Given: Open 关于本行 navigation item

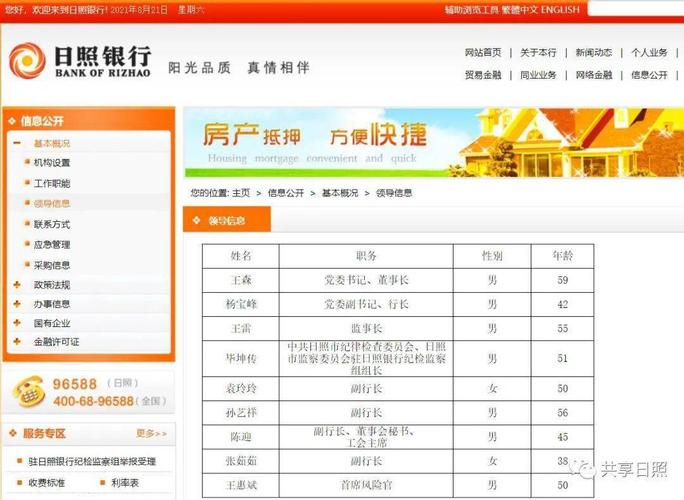Looking at the screenshot, I should [538, 53].
